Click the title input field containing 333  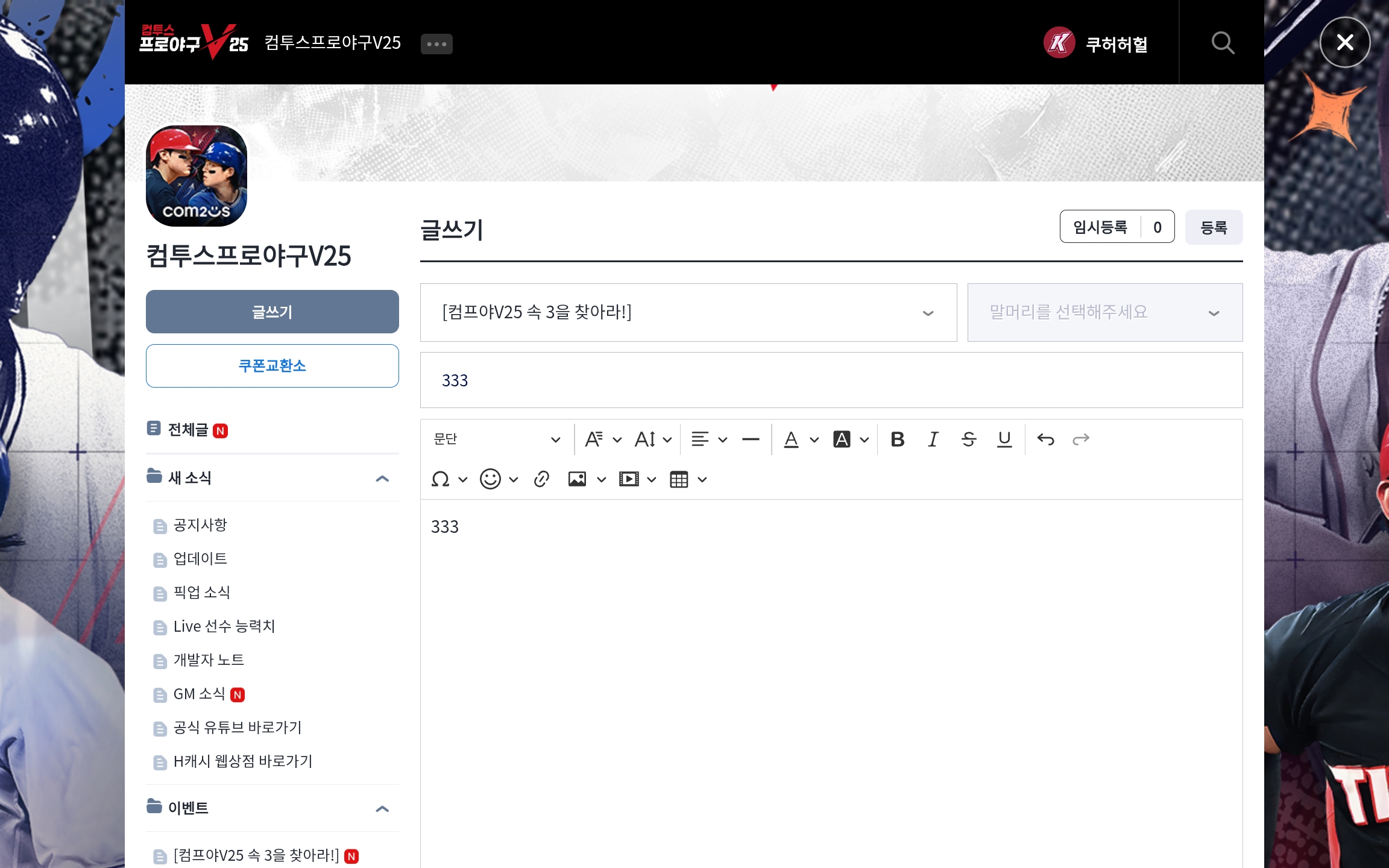(831, 380)
